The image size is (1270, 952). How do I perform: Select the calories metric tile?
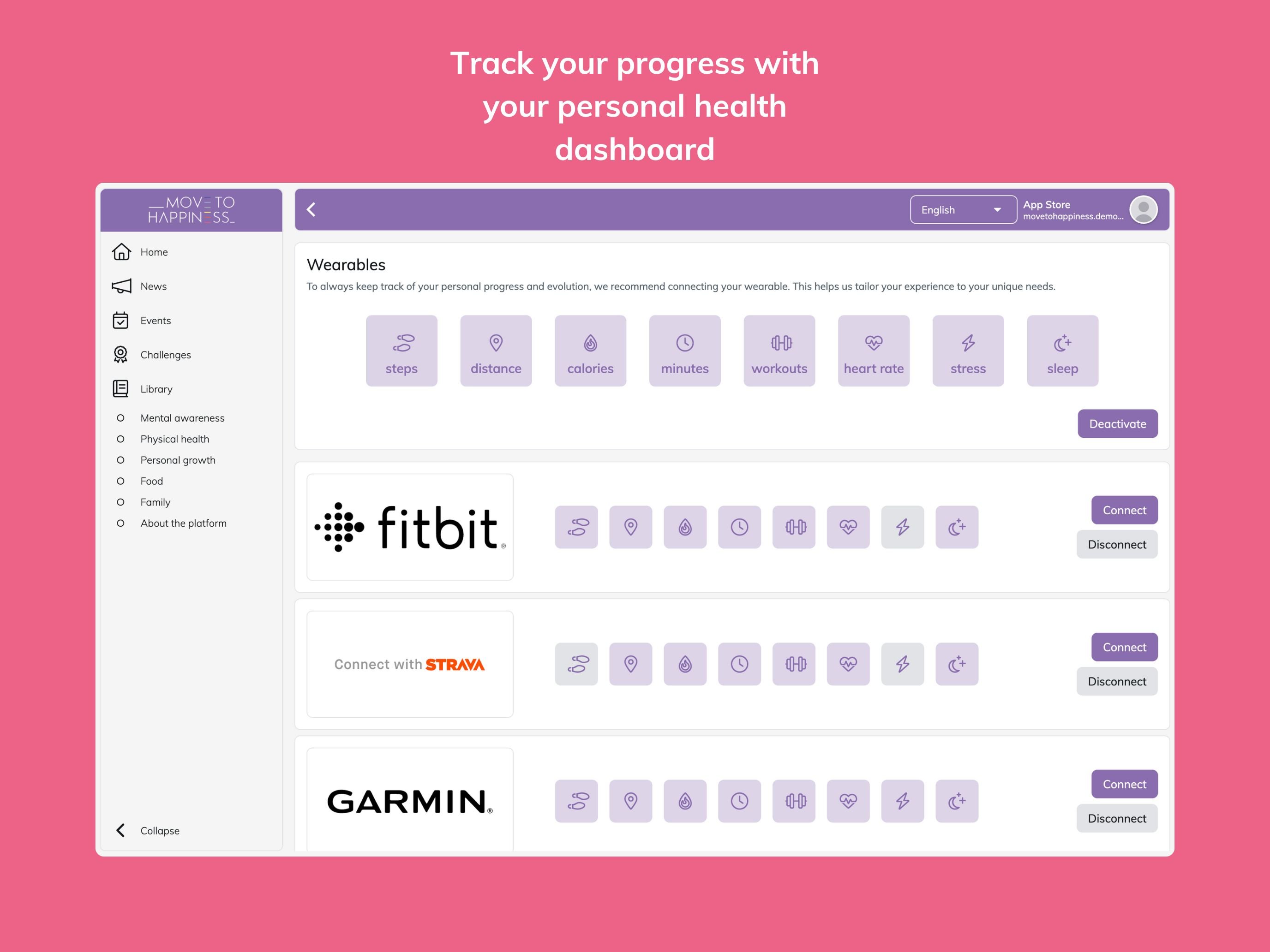(590, 351)
